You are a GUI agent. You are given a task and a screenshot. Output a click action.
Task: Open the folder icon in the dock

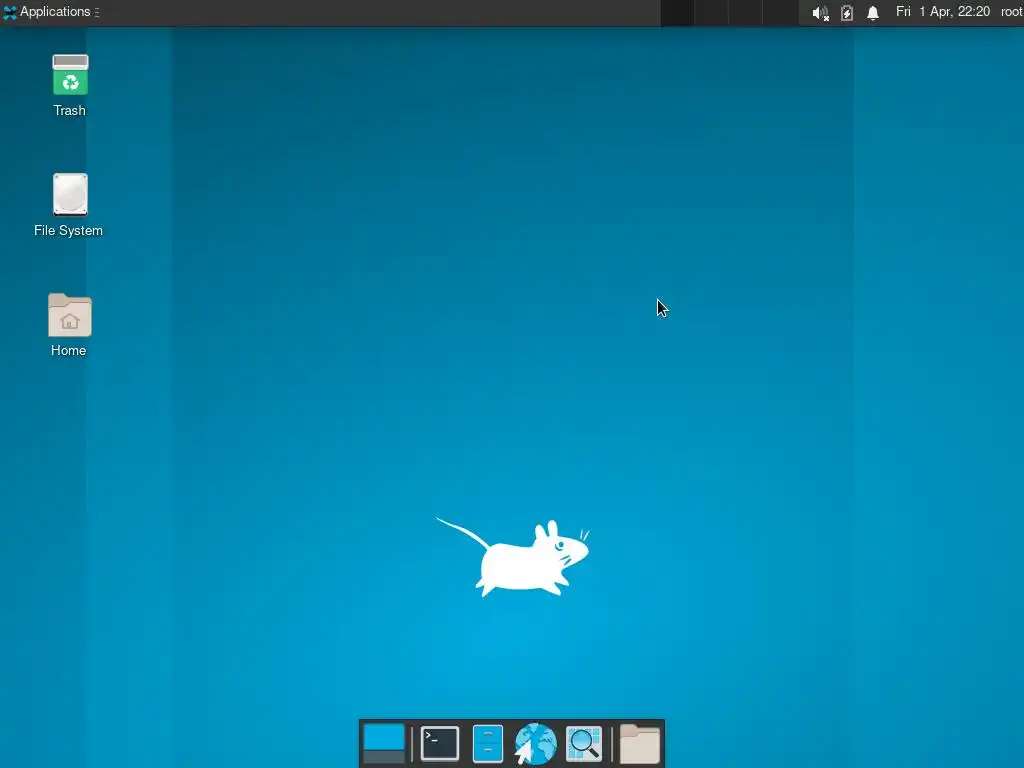coord(639,743)
